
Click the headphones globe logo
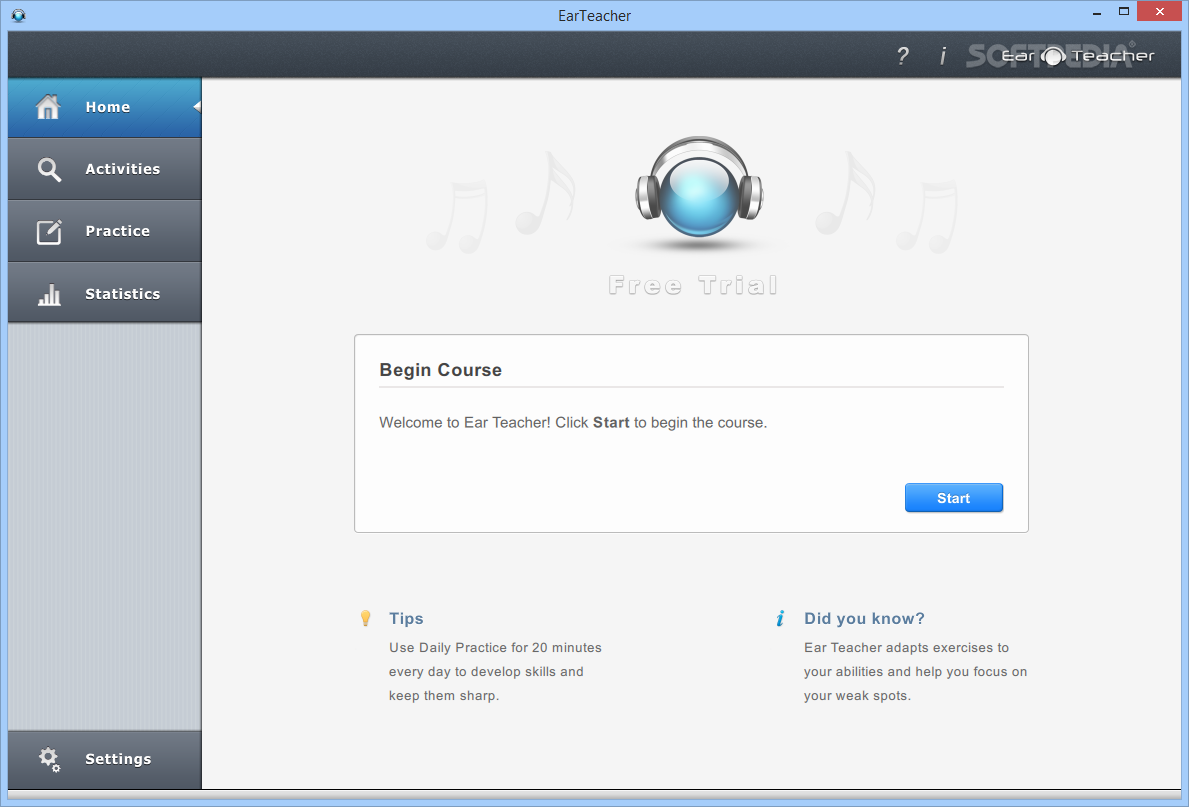[699, 187]
